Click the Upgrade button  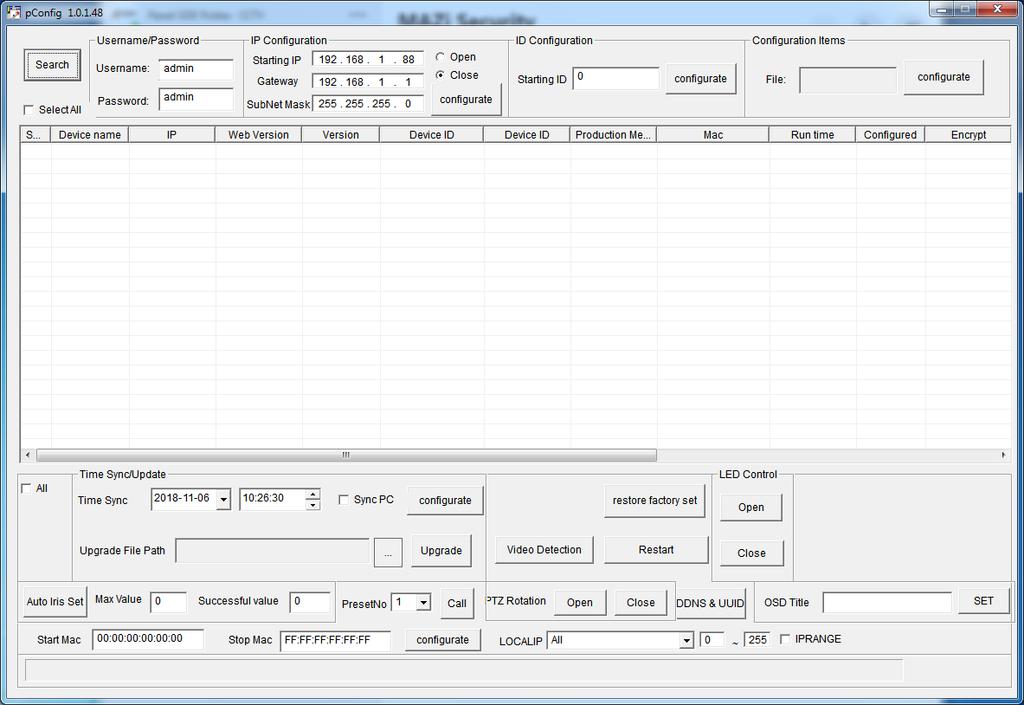point(441,551)
